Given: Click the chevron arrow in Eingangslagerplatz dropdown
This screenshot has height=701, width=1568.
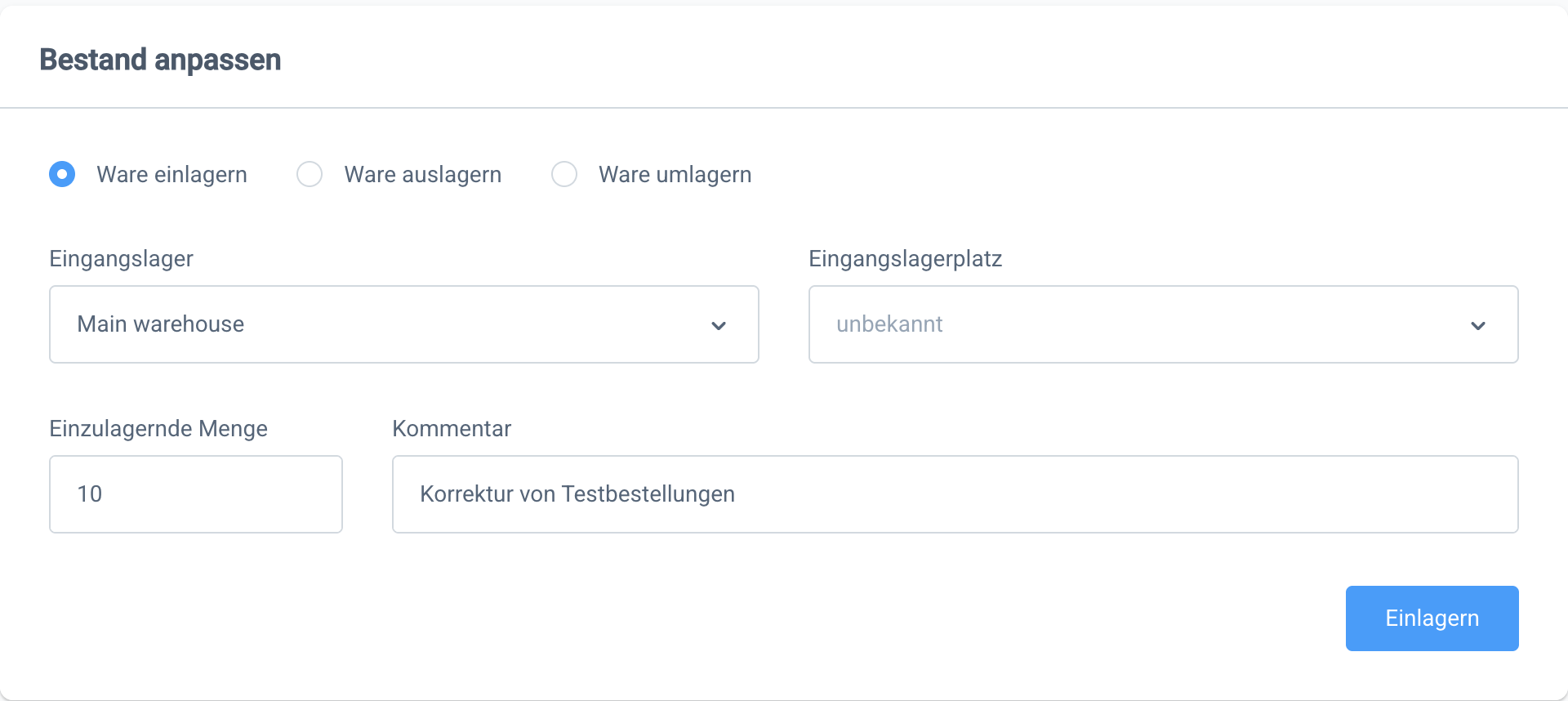Looking at the screenshot, I should (1477, 325).
